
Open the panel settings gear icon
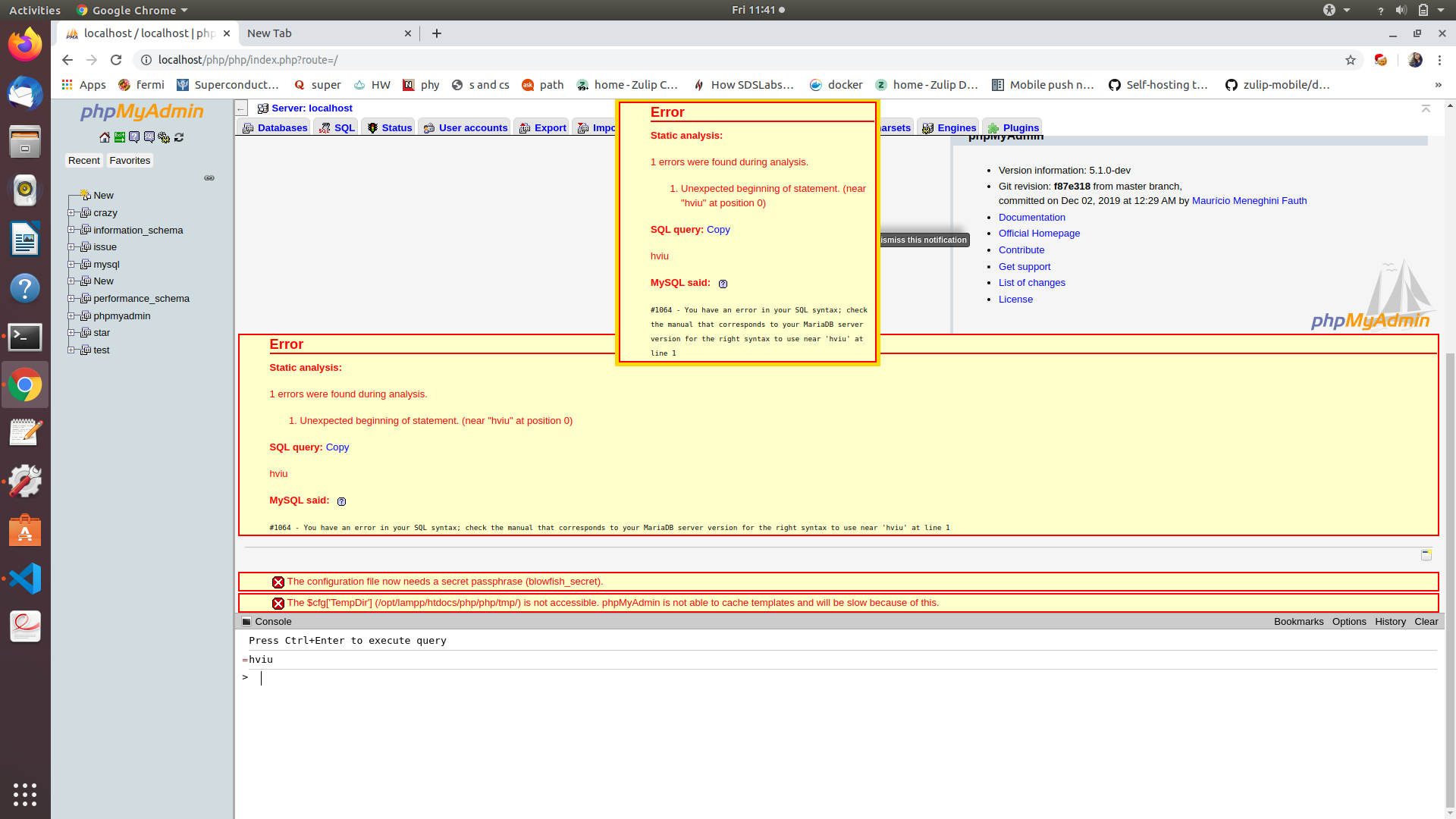click(x=164, y=137)
